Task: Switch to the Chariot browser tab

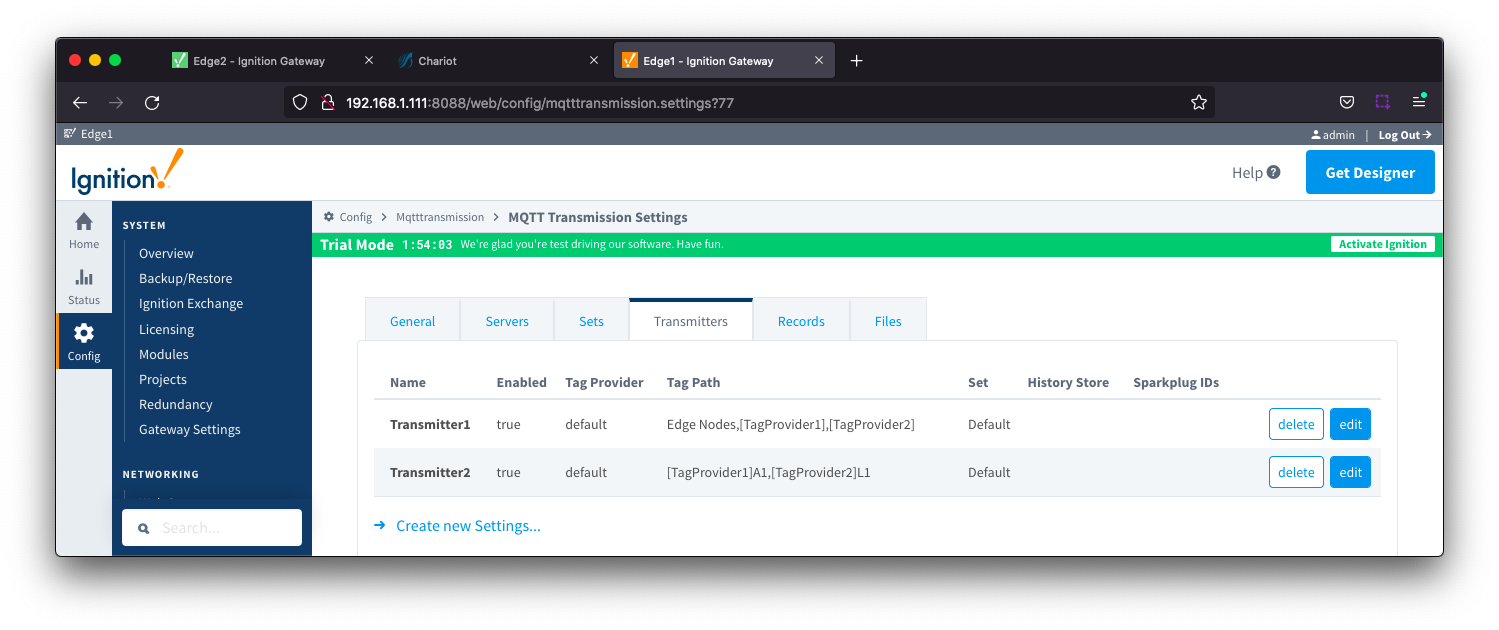Action: pos(437,61)
